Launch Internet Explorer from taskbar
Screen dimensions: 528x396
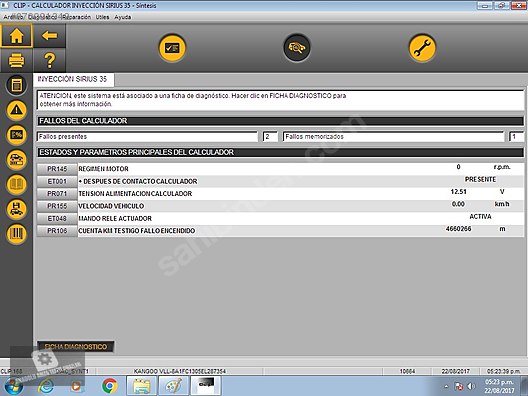click(x=46, y=386)
